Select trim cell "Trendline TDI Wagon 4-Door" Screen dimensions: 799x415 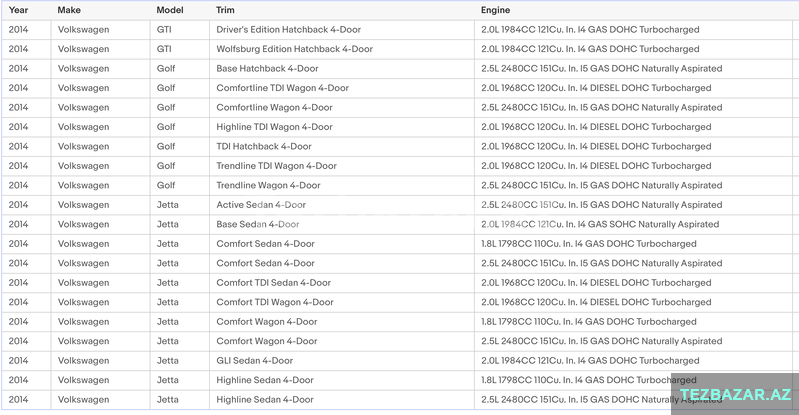(276, 166)
